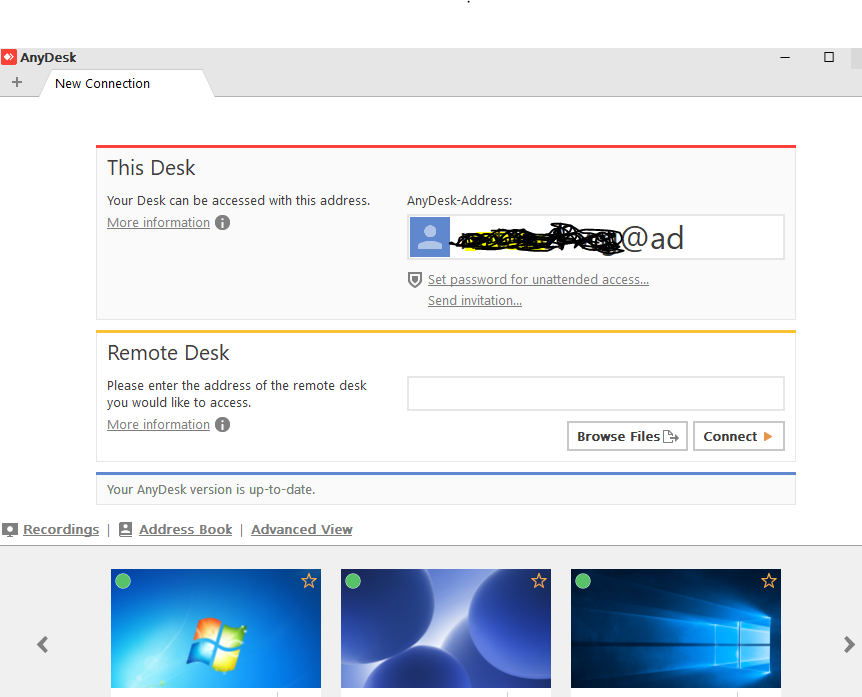Maximize the AnyDesk window
This screenshot has width=862, height=697.
pos(829,57)
